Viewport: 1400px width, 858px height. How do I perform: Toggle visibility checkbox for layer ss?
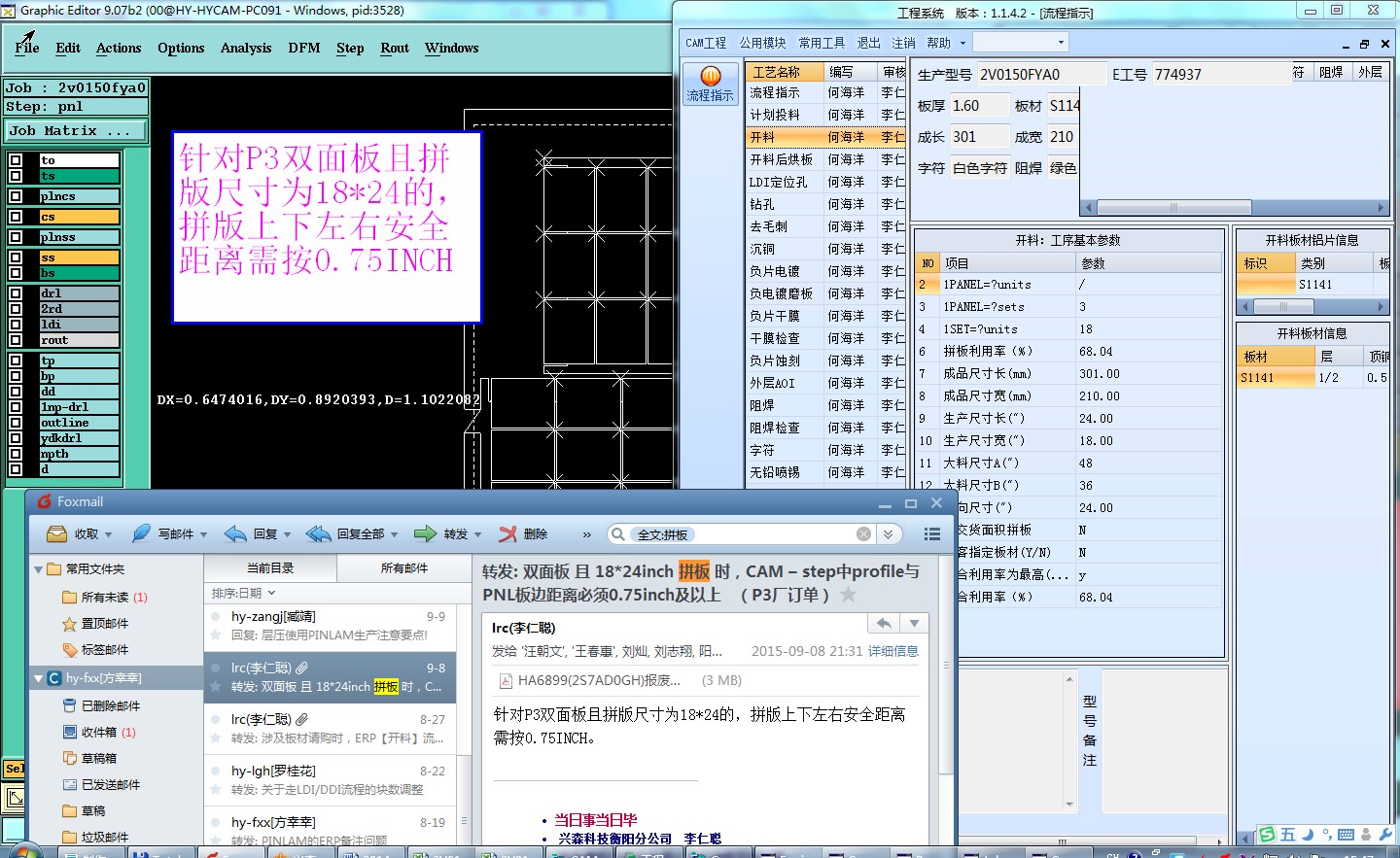click(16, 257)
